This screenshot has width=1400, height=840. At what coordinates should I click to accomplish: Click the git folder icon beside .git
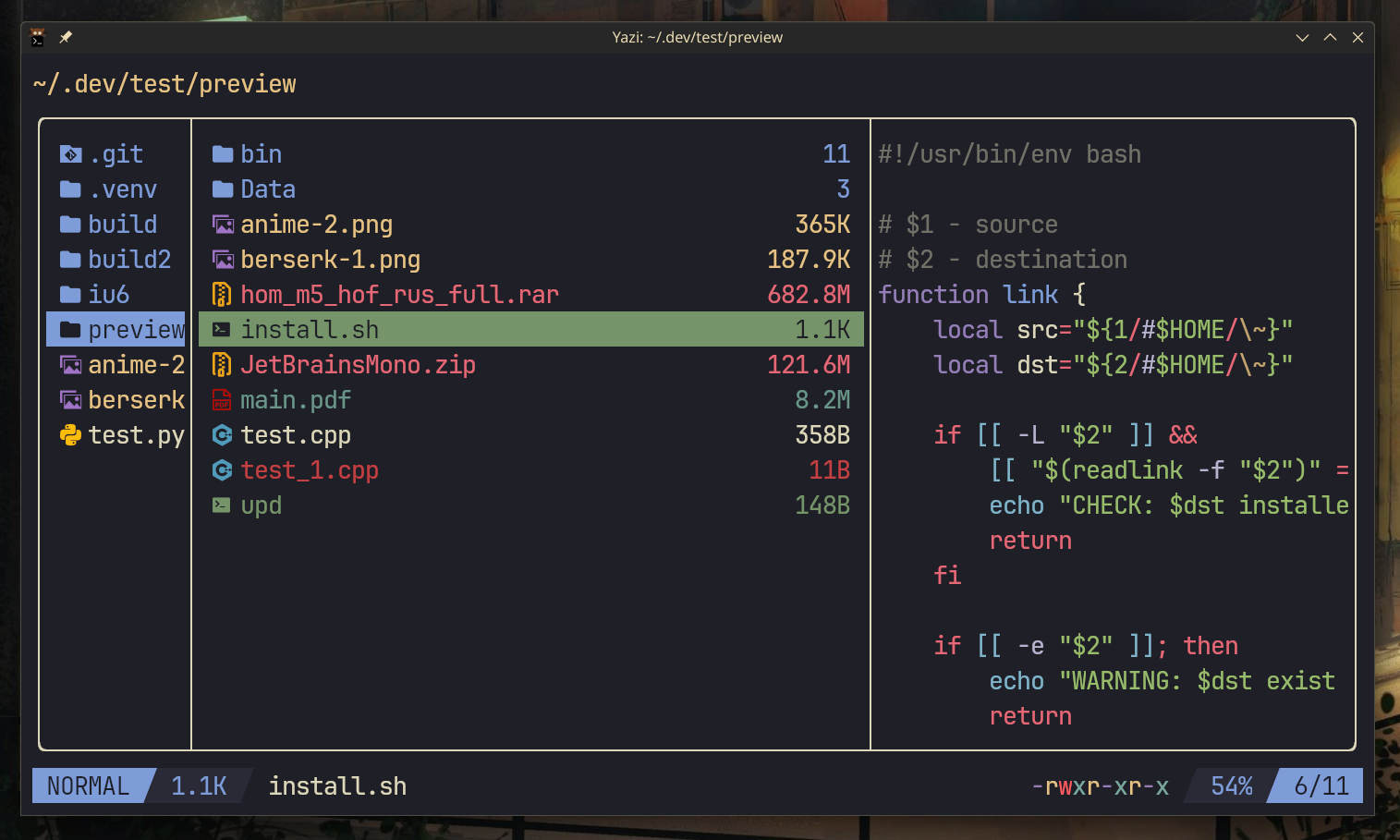[70, 154]
